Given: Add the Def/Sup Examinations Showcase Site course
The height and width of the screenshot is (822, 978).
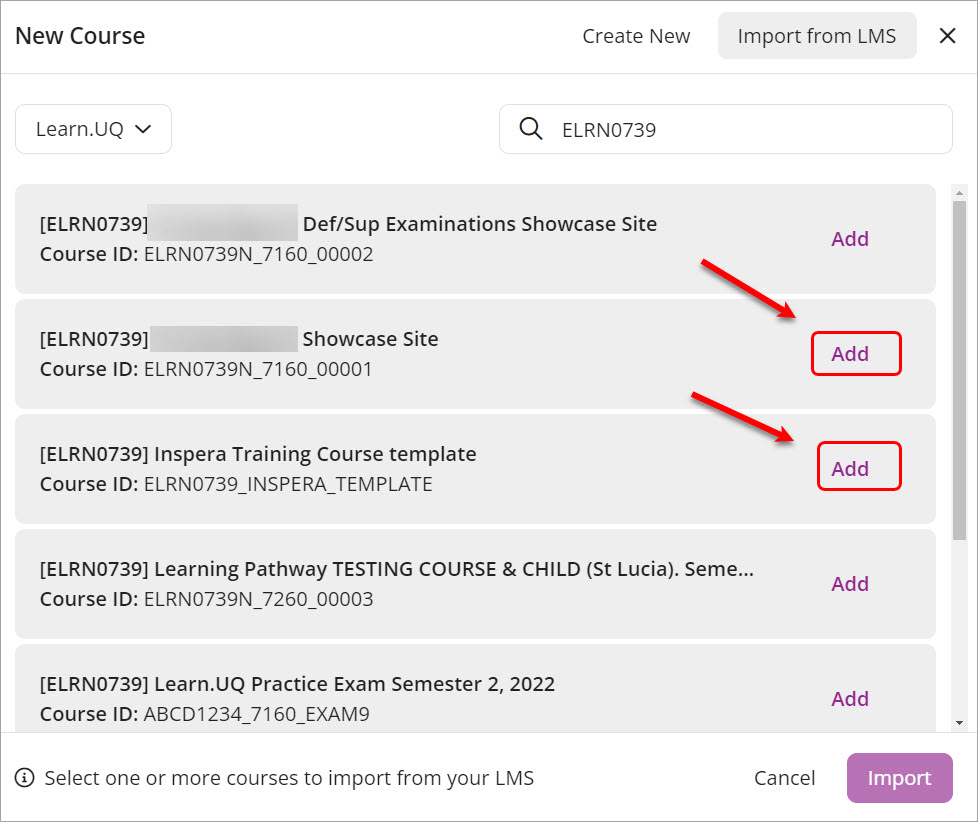Looking at the screenshot, I should tap(849, 239).
